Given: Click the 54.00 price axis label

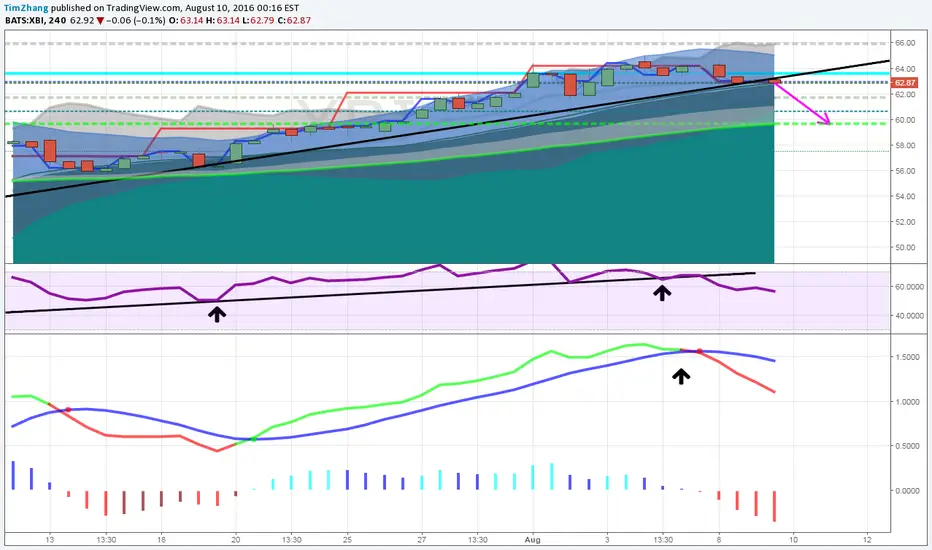Looking at the screenshot, I should 905,197.
